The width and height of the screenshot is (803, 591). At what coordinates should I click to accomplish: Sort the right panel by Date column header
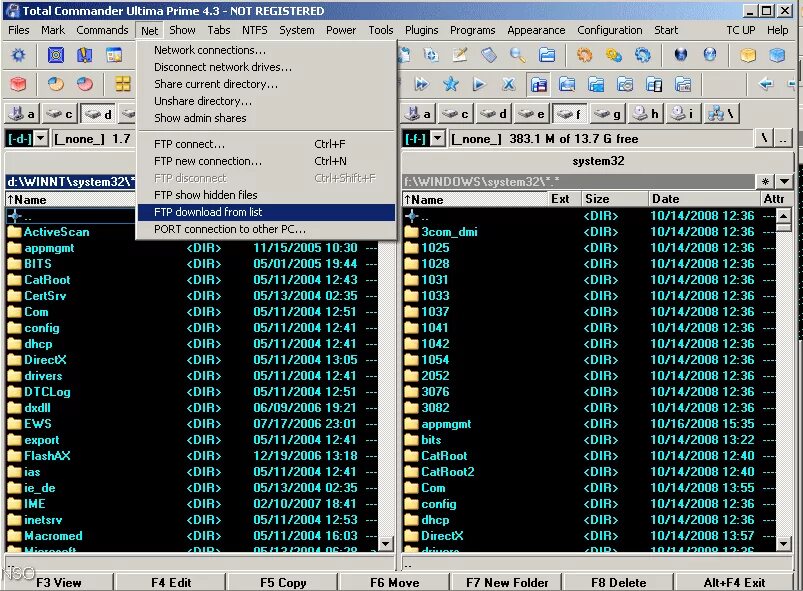click(704, 199)
